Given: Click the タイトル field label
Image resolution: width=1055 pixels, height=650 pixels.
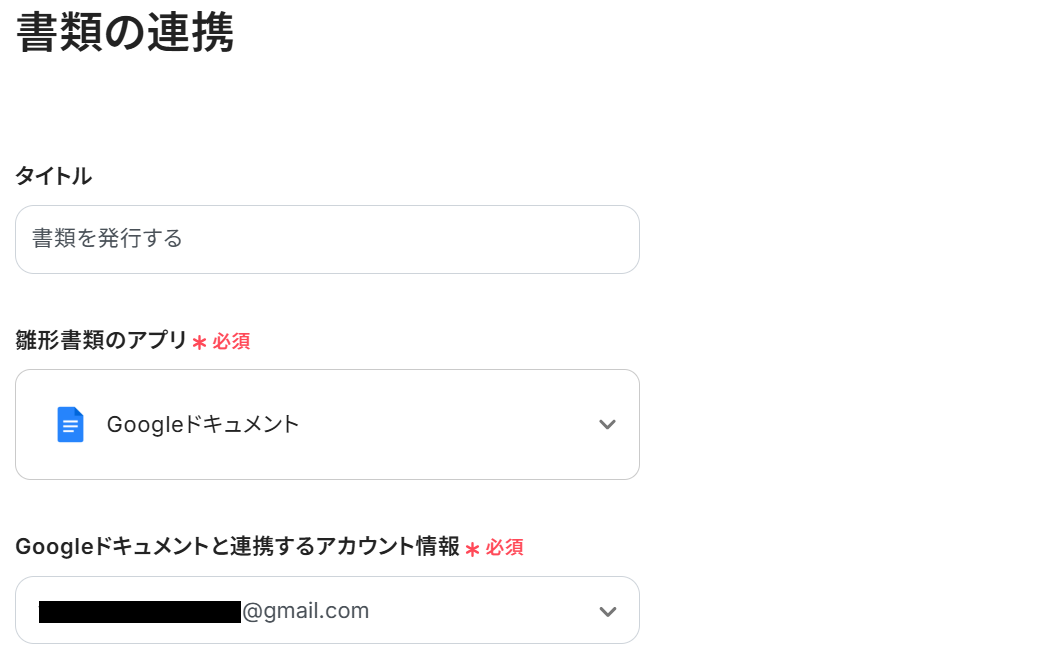Looking at the screenshot, I should coord(53,177).
